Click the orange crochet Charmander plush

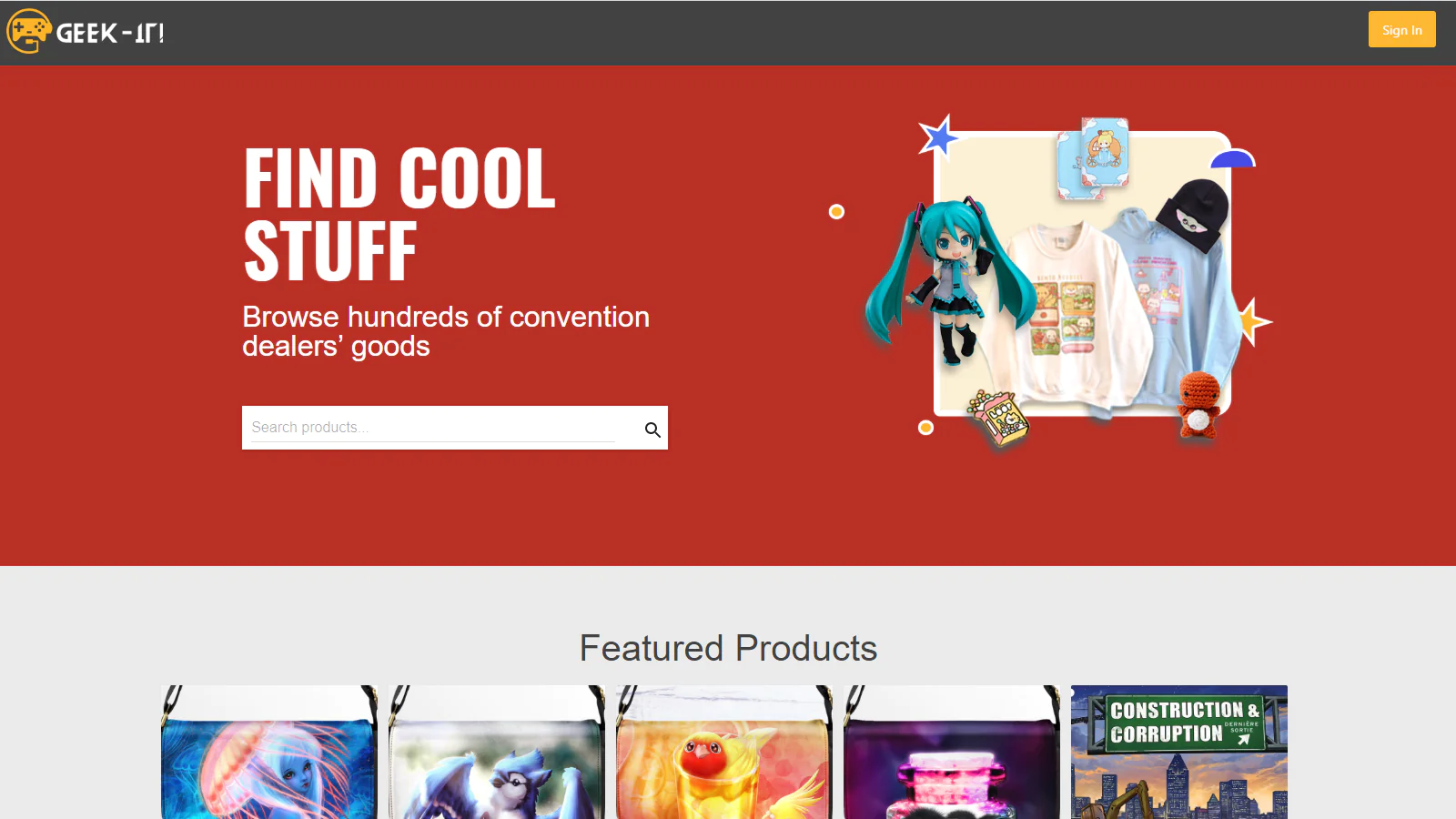click(x=1198, y=404)
